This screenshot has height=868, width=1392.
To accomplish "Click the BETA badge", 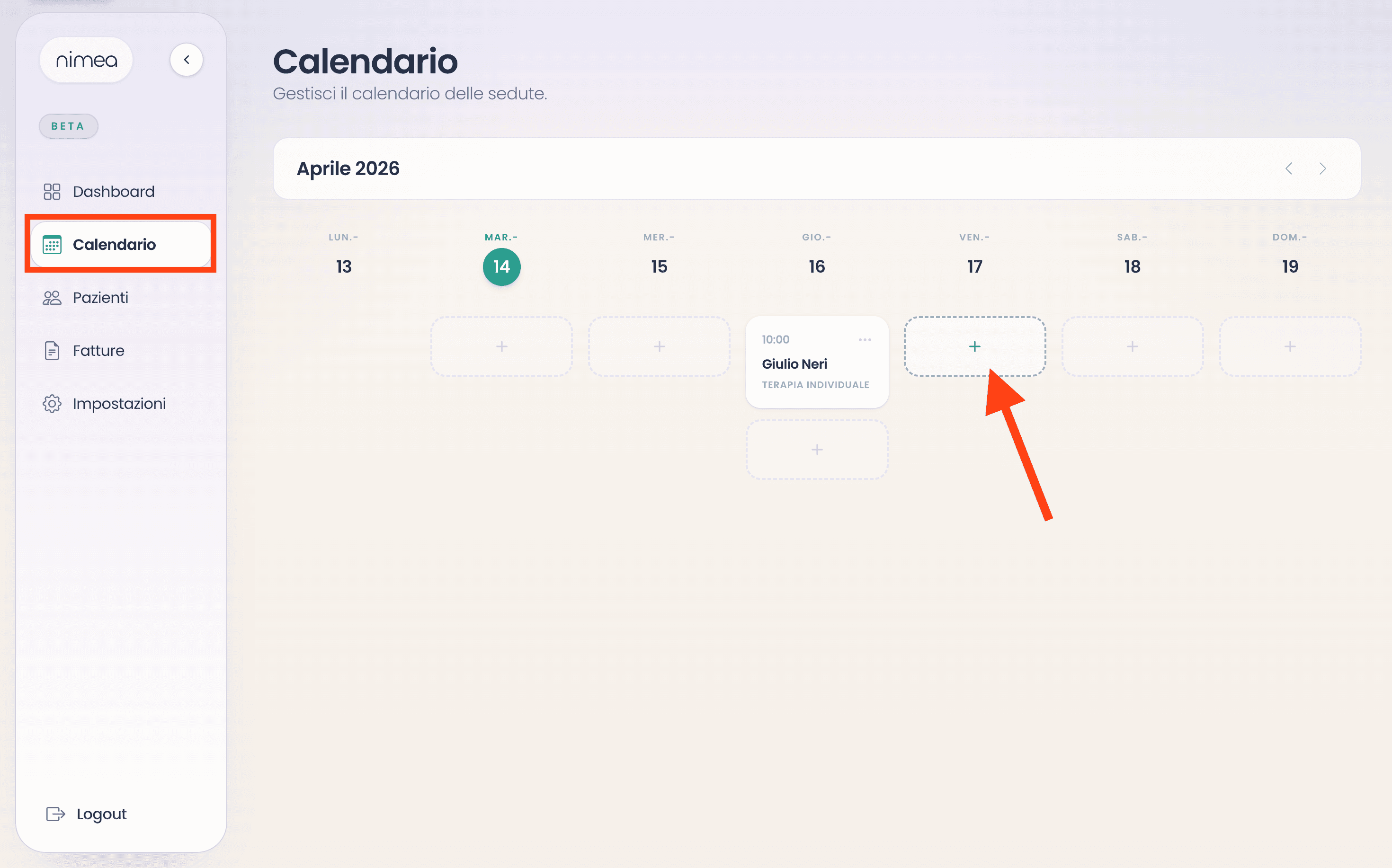I will (68, 126).
